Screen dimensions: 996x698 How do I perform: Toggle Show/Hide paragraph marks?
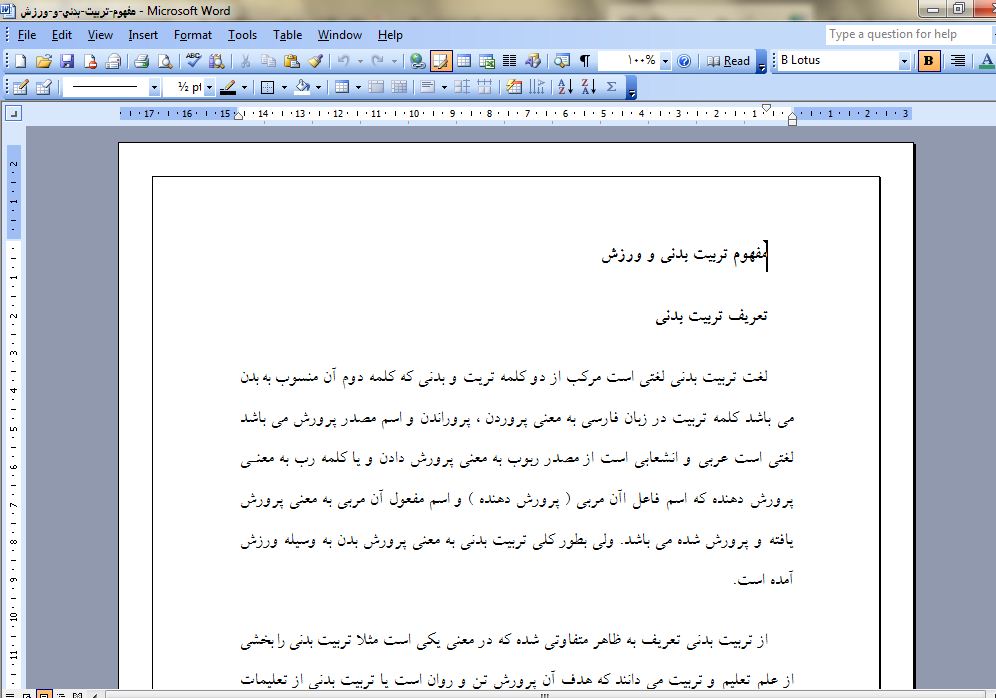(585, 61)
